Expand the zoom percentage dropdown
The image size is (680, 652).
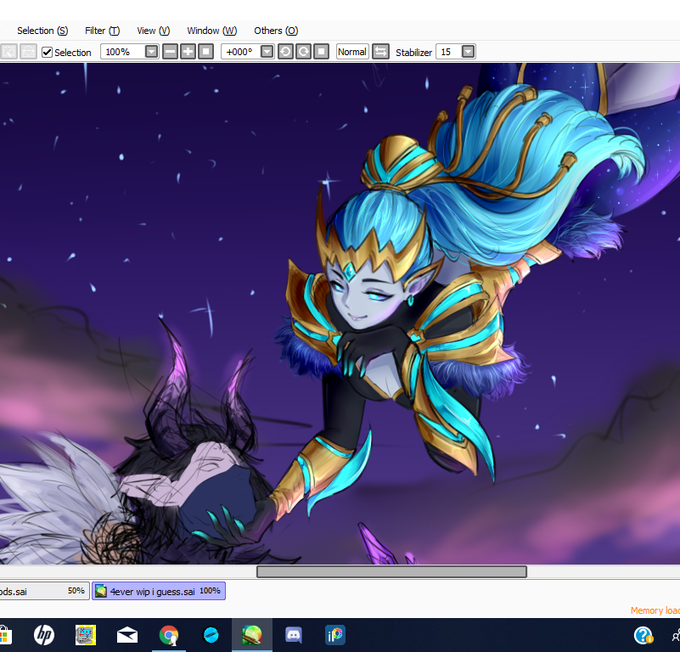(x=151, y=52)
